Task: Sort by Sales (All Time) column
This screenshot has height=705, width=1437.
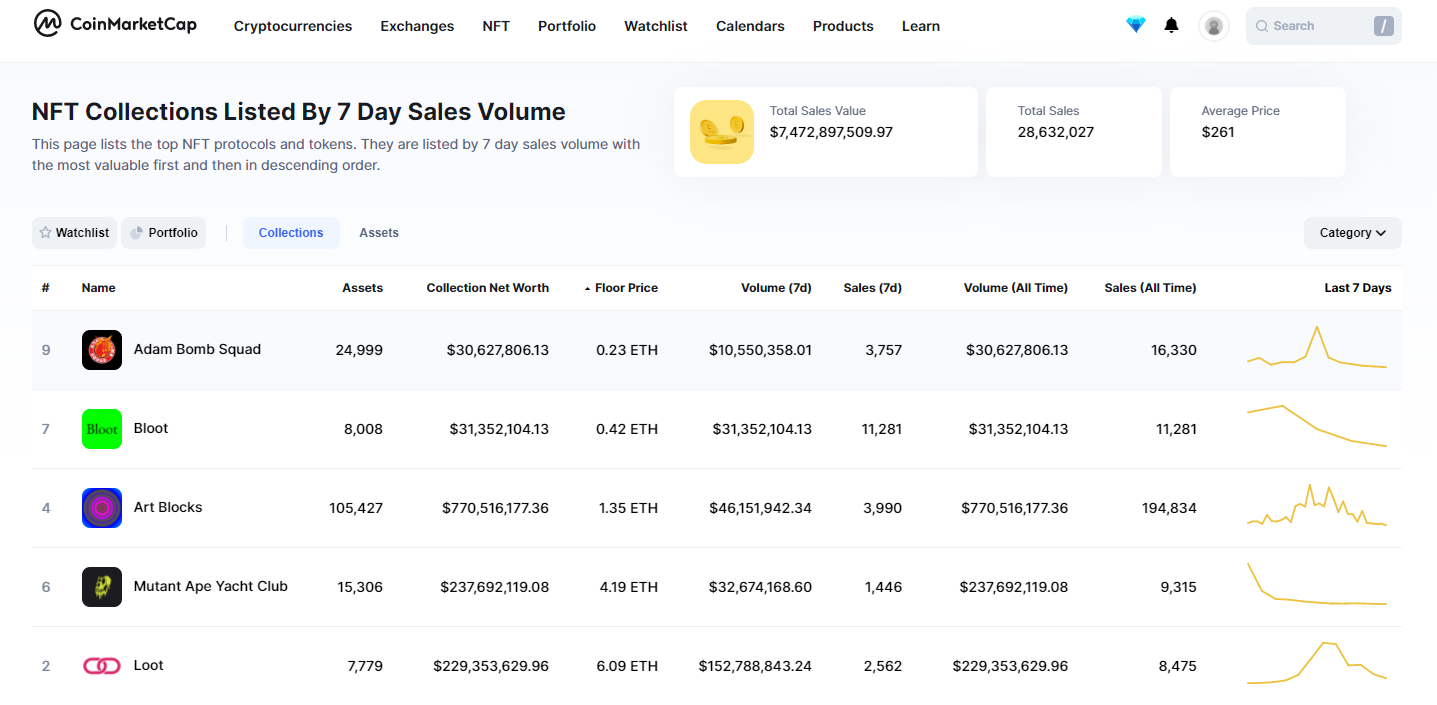Action: click(x=1151, y=288)
